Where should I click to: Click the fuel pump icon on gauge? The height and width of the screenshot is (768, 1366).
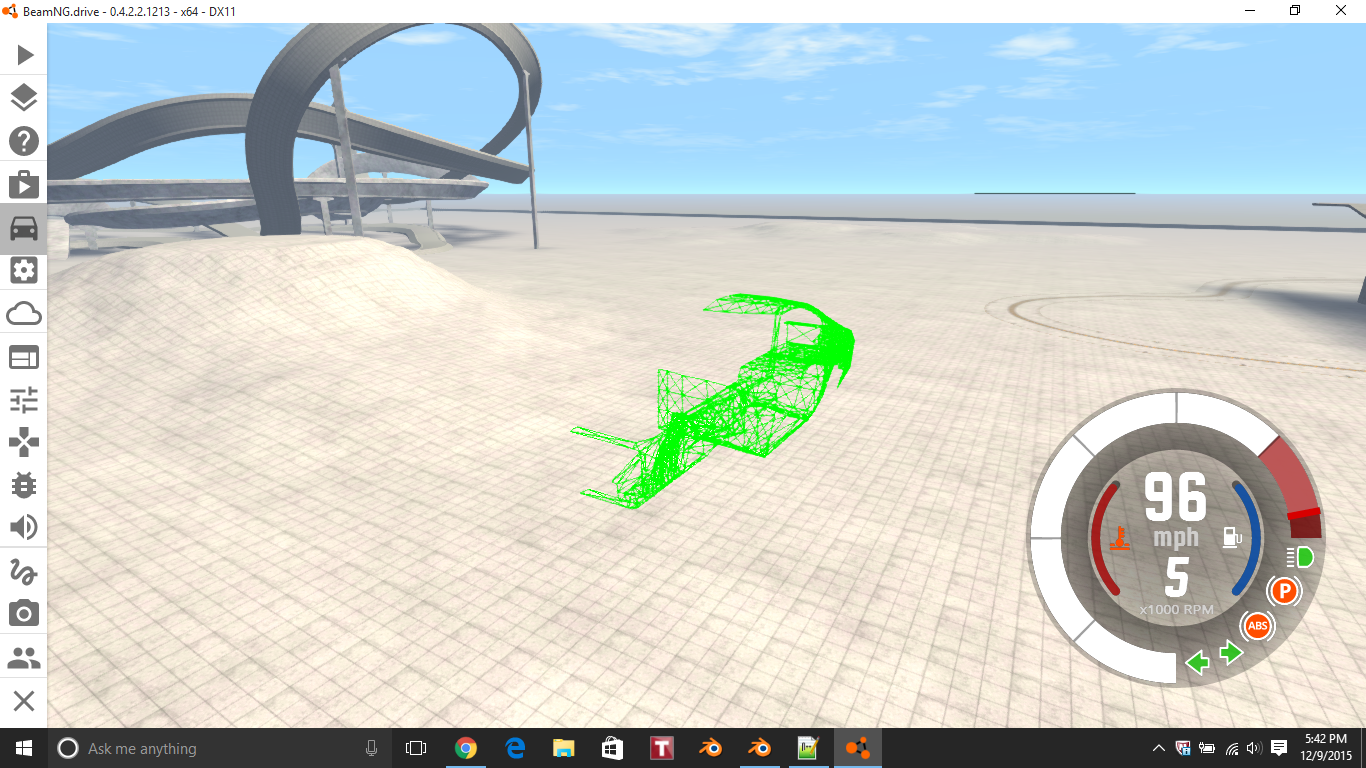click(1233, 537)
